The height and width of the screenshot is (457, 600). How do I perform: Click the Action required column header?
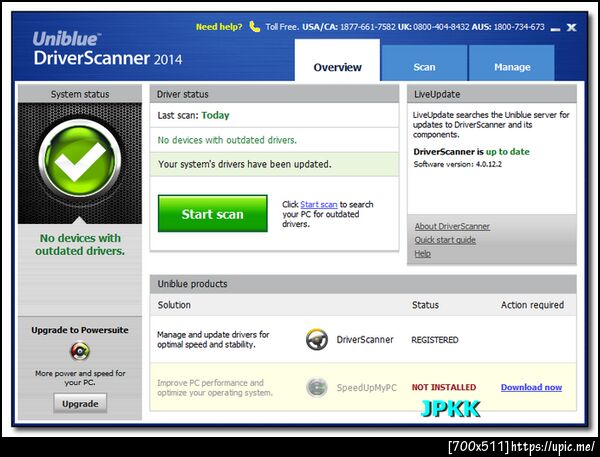tap(532, 305)
